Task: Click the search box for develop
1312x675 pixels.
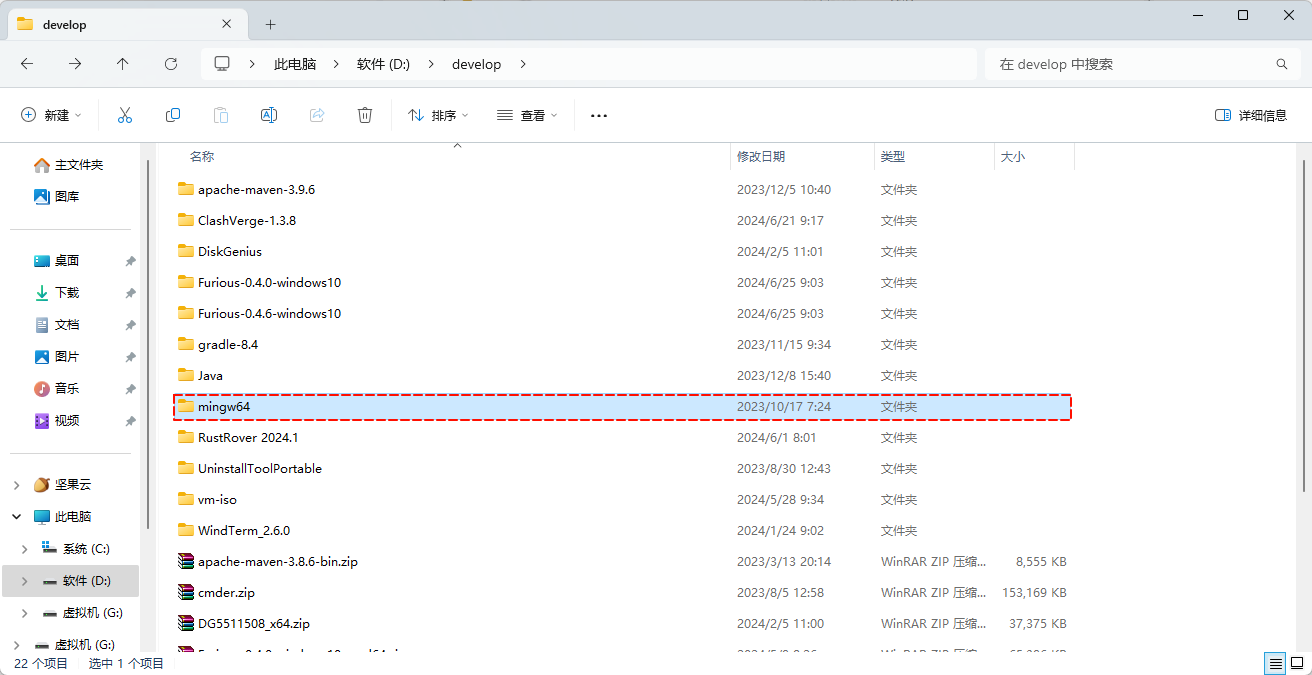Action: 1130,64
